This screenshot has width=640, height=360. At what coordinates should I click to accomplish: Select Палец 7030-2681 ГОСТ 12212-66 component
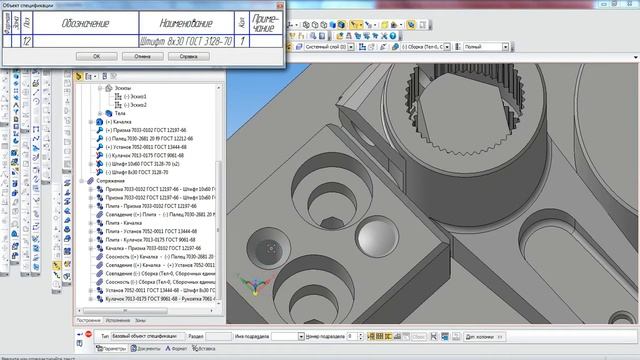[x=149, y=138]
